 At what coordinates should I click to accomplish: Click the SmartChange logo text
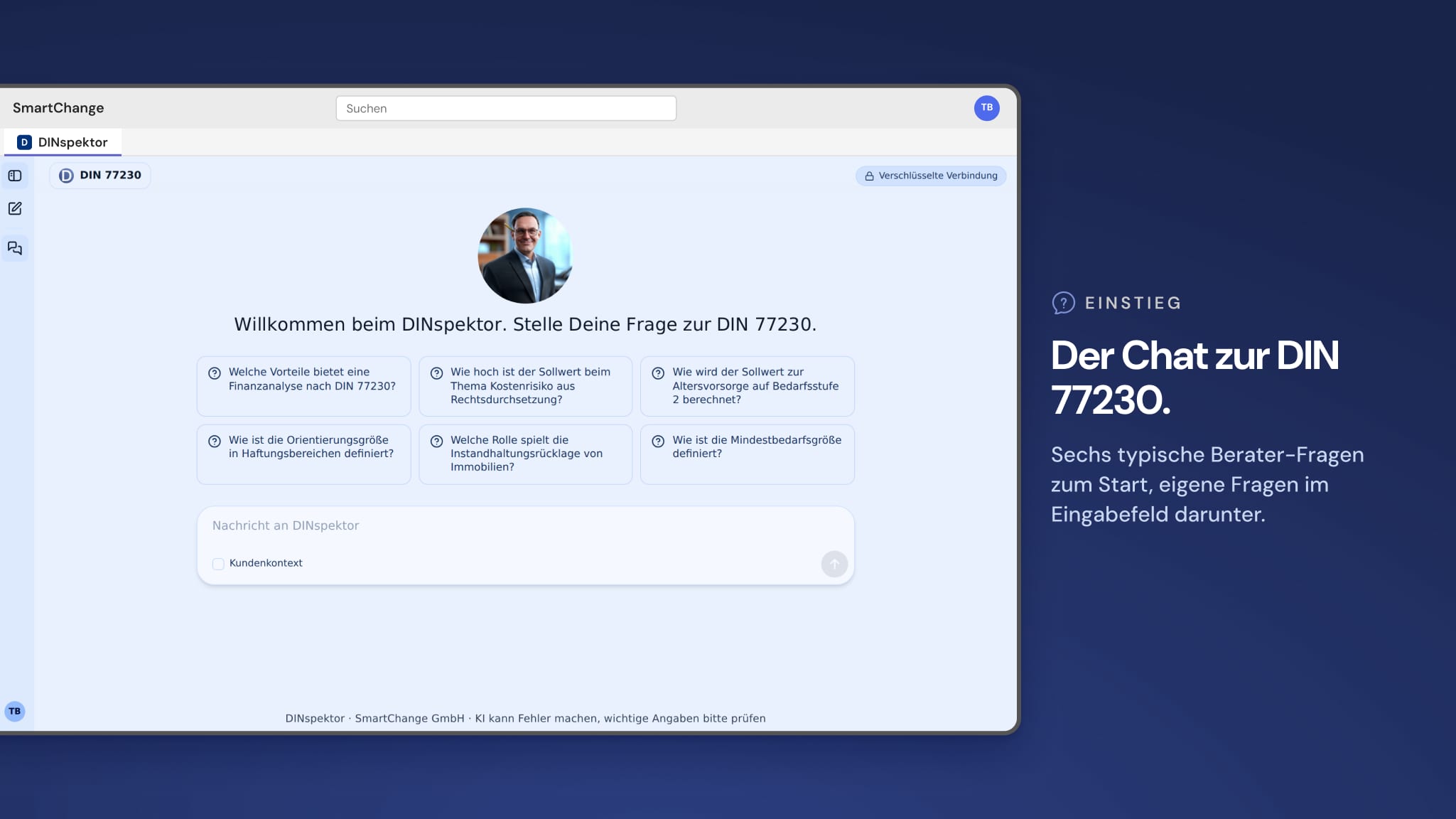coord(58,108)
